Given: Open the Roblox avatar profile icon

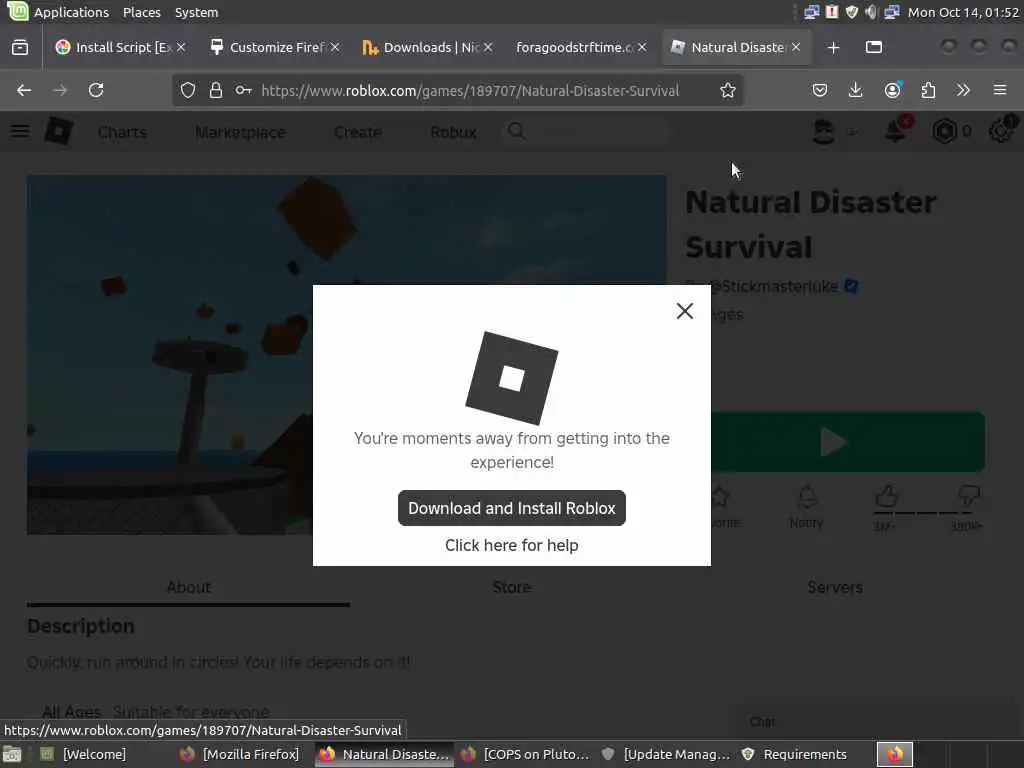Looking at the screenshot, I should tap(824, 132).
